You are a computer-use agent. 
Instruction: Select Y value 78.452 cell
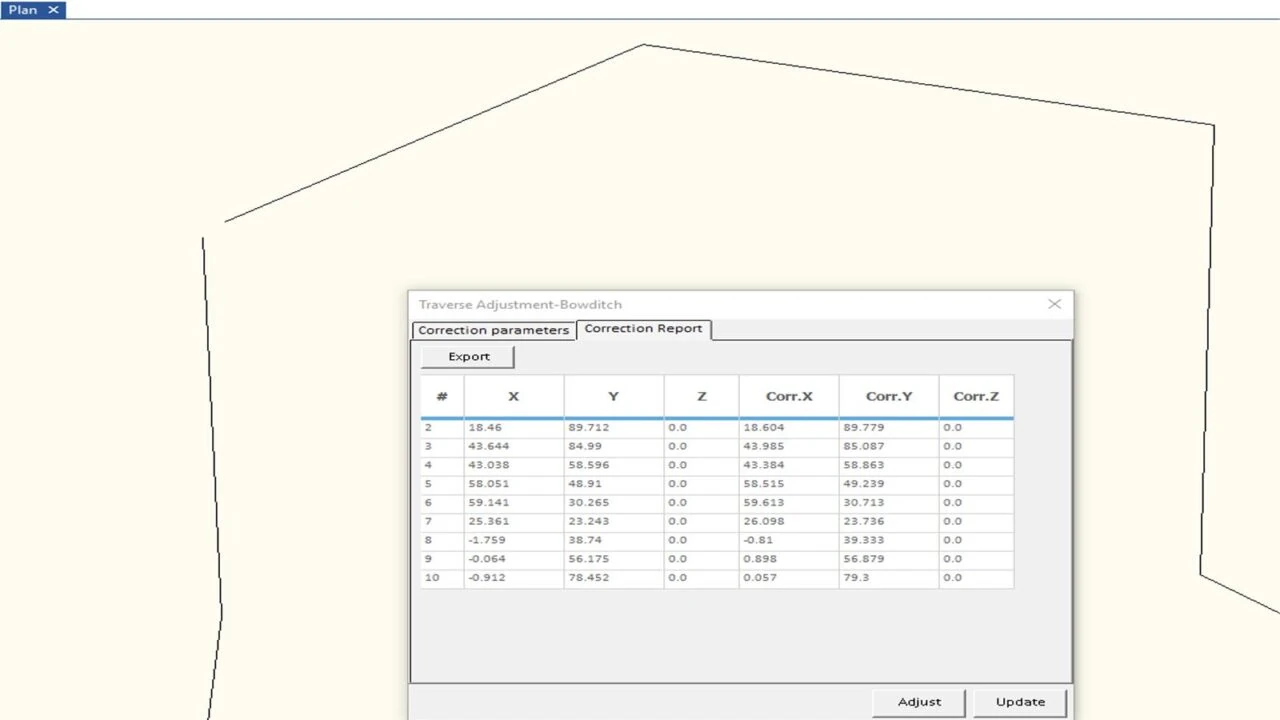tap(614, 578)
